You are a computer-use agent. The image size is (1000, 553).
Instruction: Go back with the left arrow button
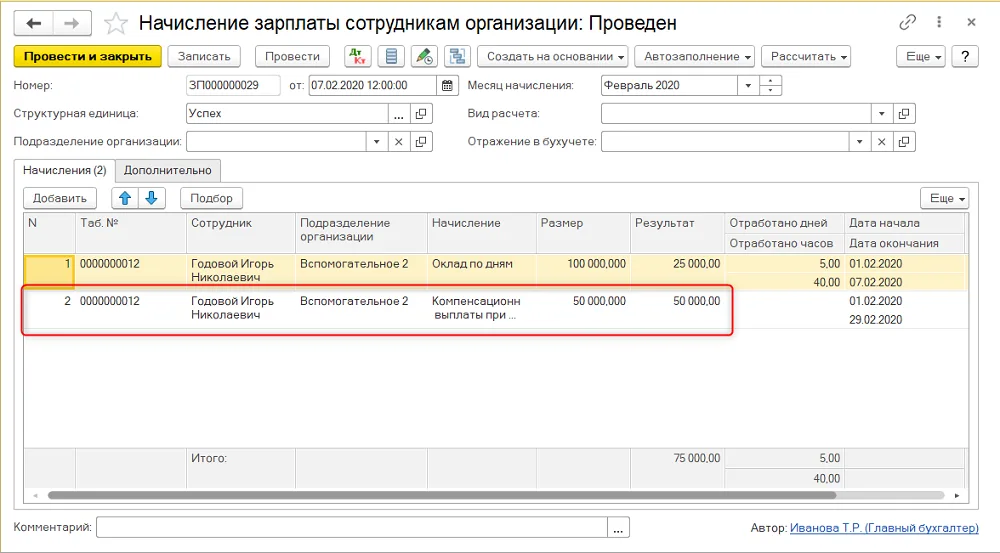(34, 24)
